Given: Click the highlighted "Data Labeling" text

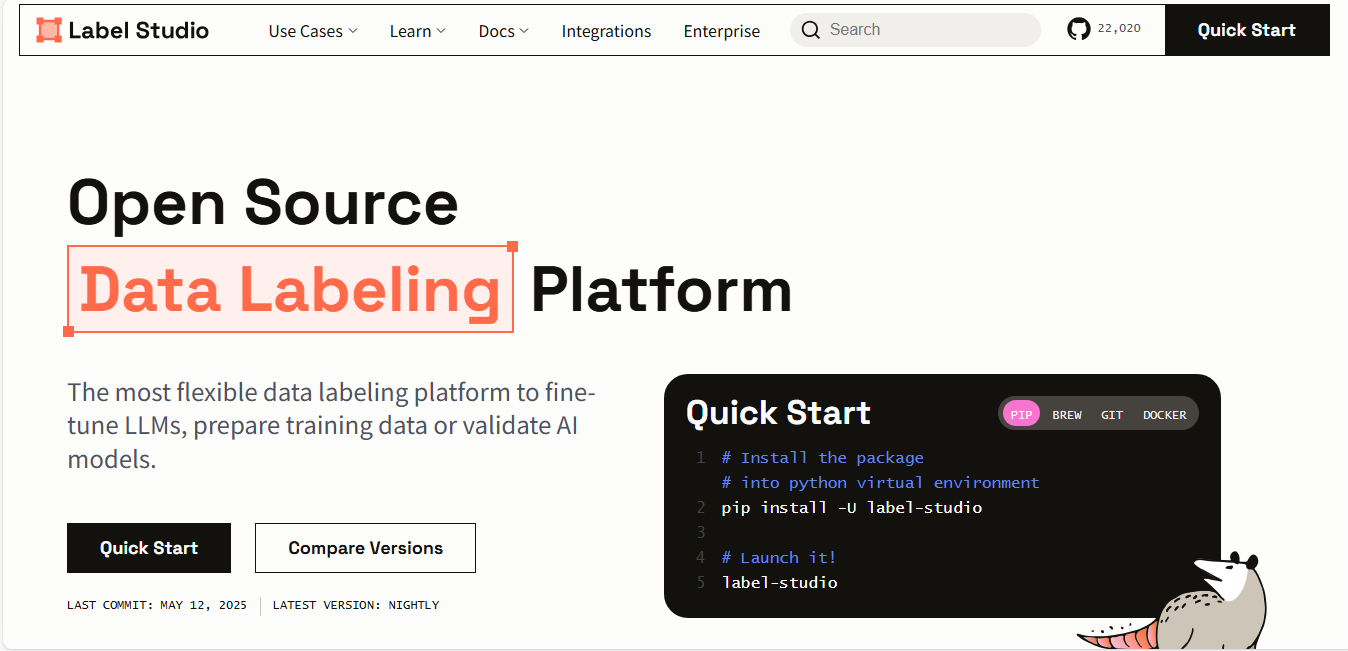Looking at the screenshot, I should coord(290,289).
